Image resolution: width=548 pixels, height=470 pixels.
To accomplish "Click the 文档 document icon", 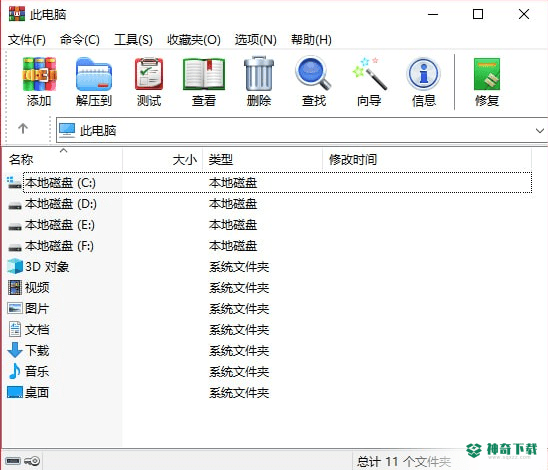I will (15, 329).
